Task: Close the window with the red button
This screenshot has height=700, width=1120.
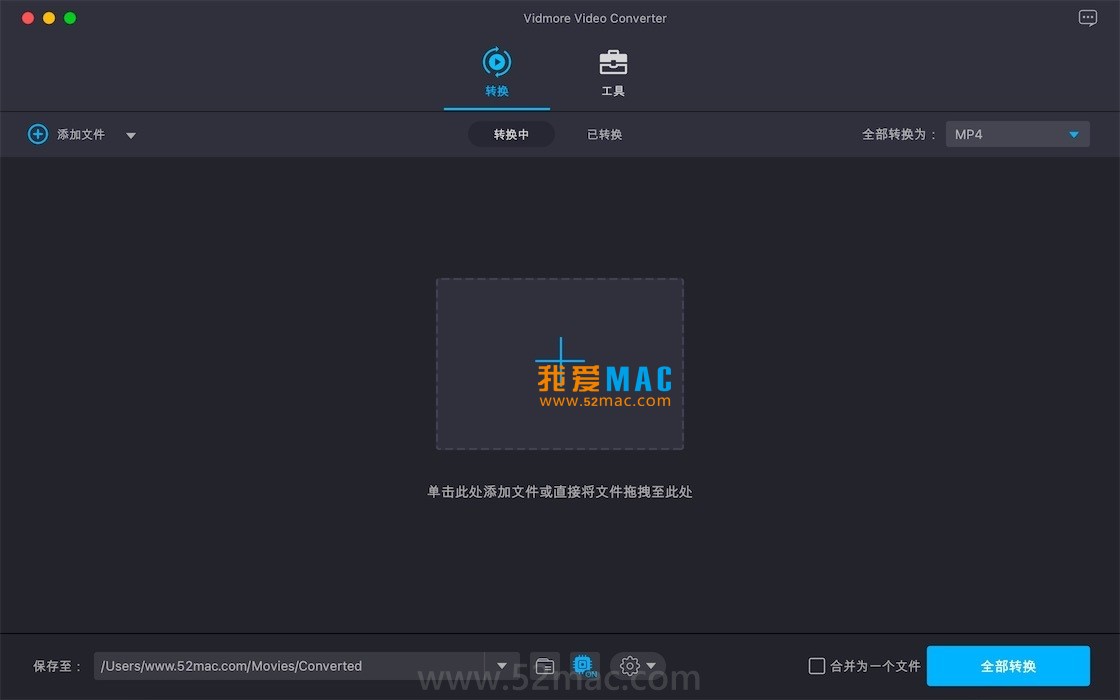Action: 28,18
